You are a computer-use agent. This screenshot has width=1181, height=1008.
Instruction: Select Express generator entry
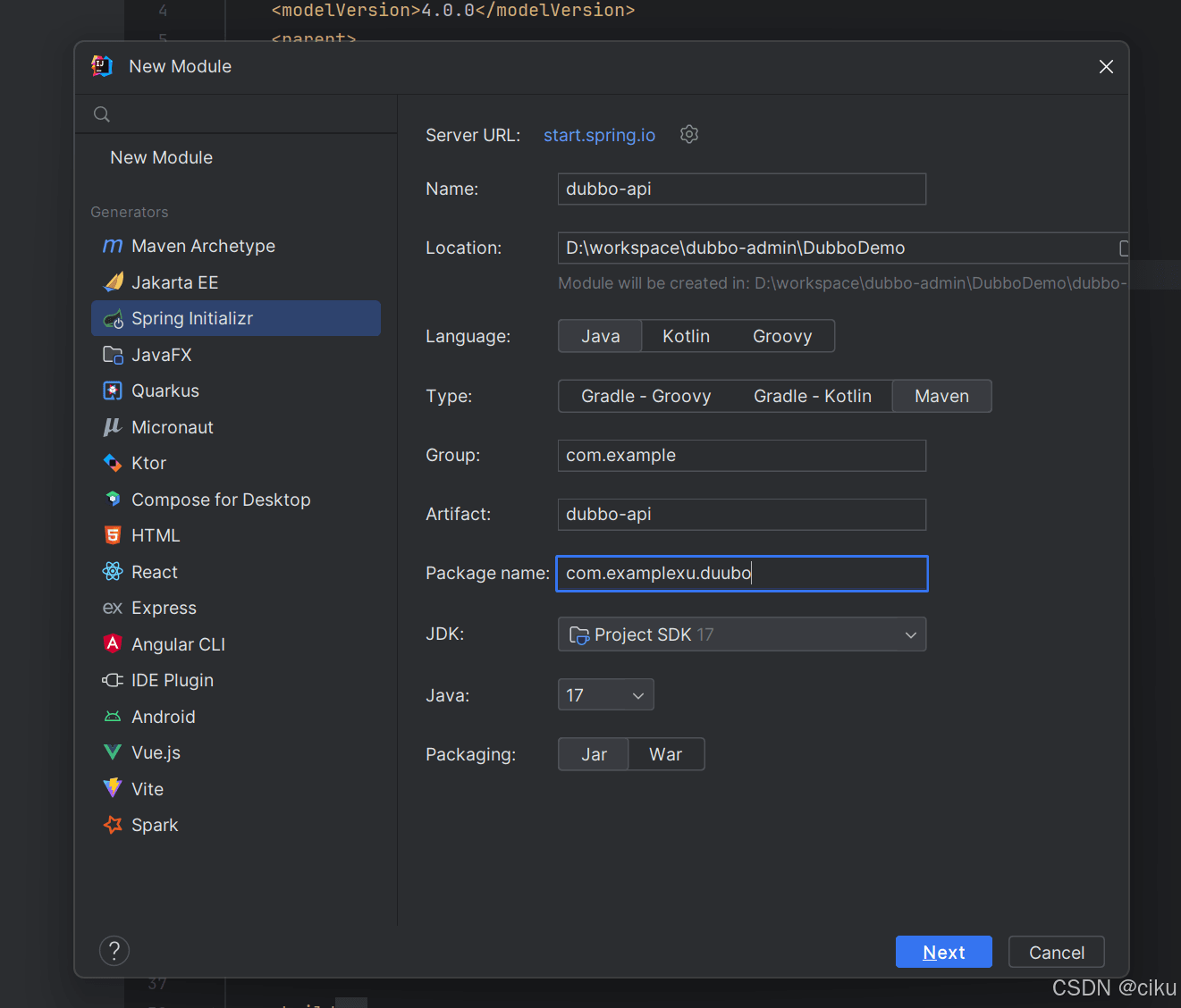(236, 608)
